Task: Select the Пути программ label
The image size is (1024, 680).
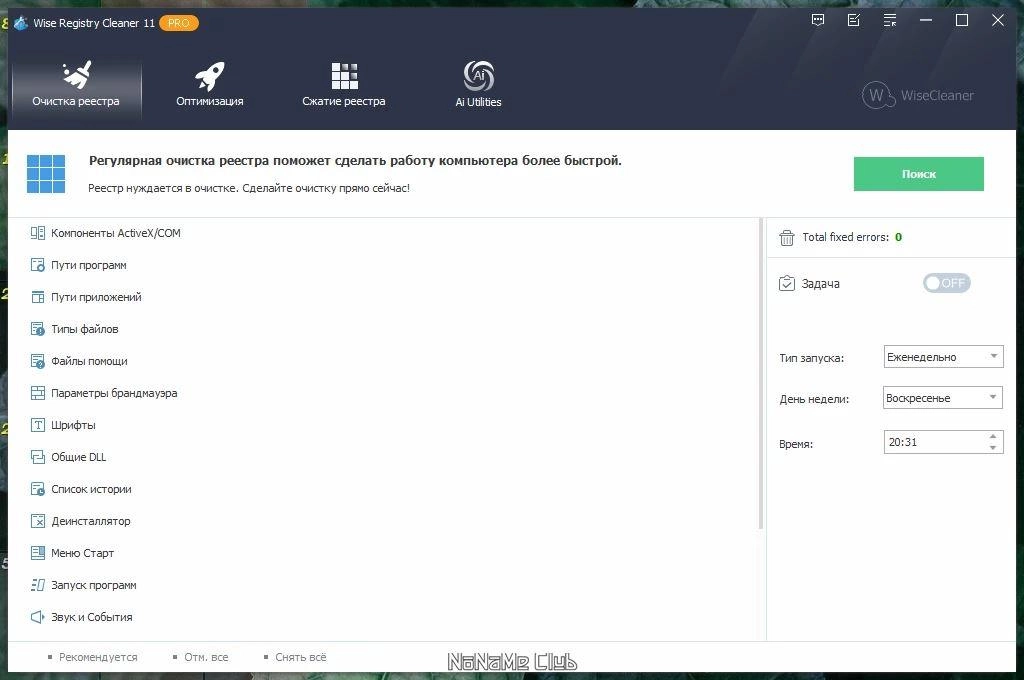Action: [x=89, y=265]
